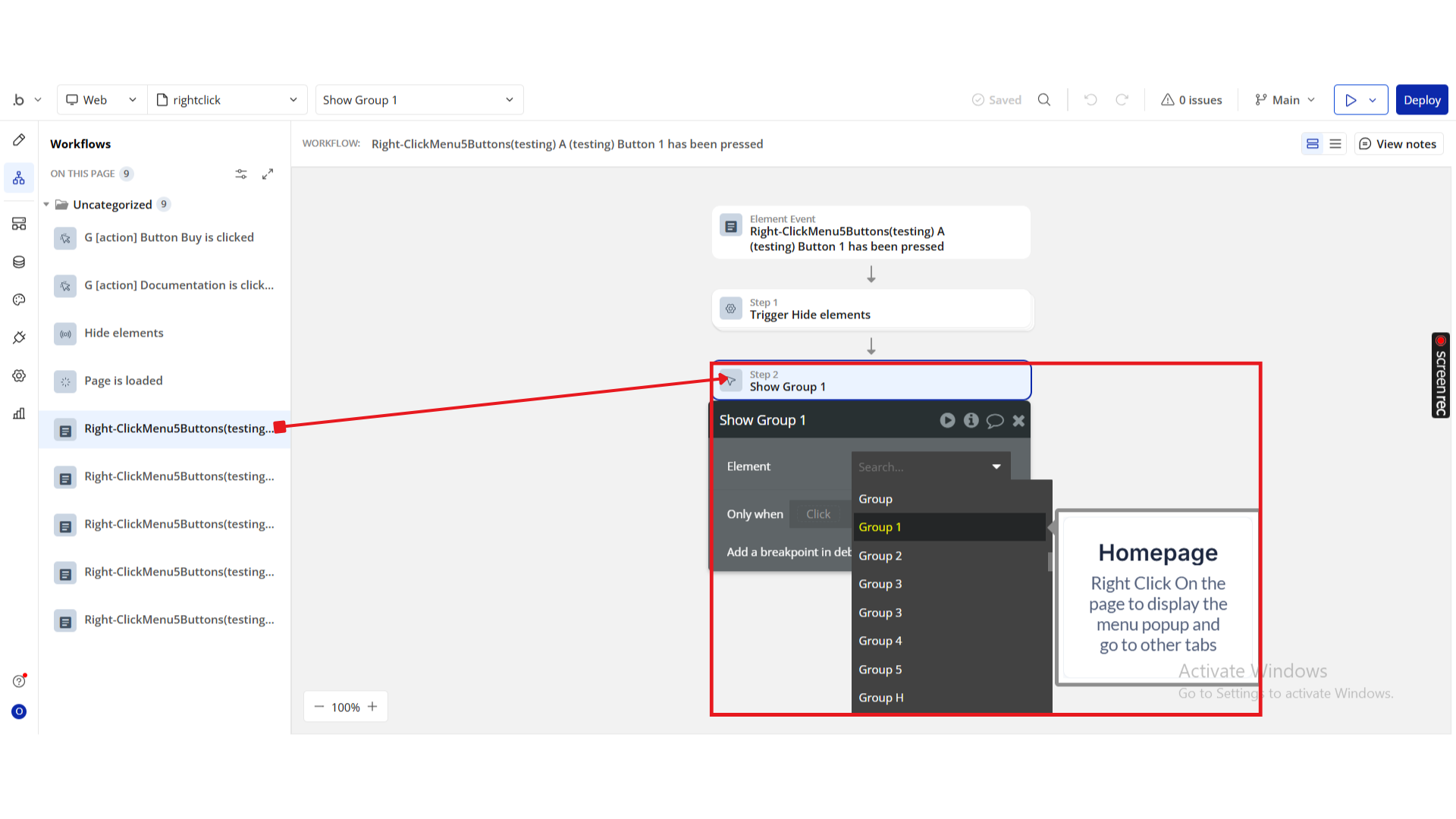Image resolution: width=1456 pixels, height=819 pixels.
Task: Collapse the Uncategorized folder
Action: [46, 205]
